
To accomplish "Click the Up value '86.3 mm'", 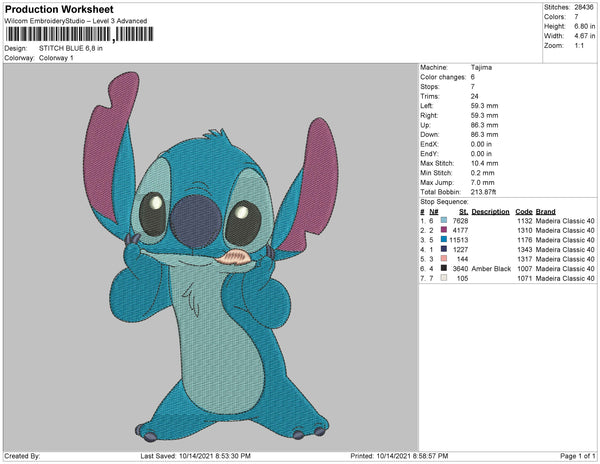I will [x=484, y=125].
